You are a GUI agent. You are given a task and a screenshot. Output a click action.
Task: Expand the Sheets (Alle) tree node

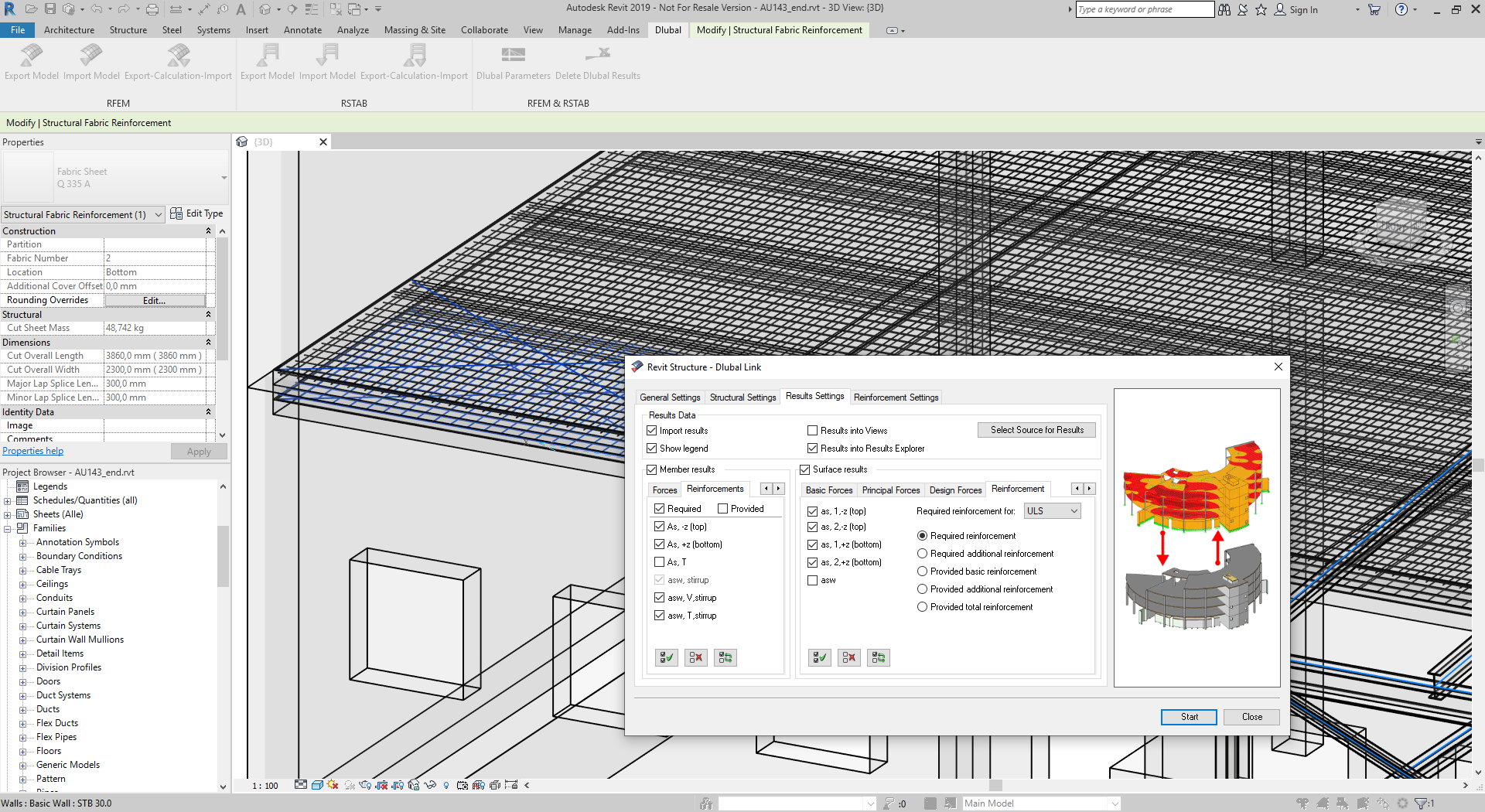point(8,514)
